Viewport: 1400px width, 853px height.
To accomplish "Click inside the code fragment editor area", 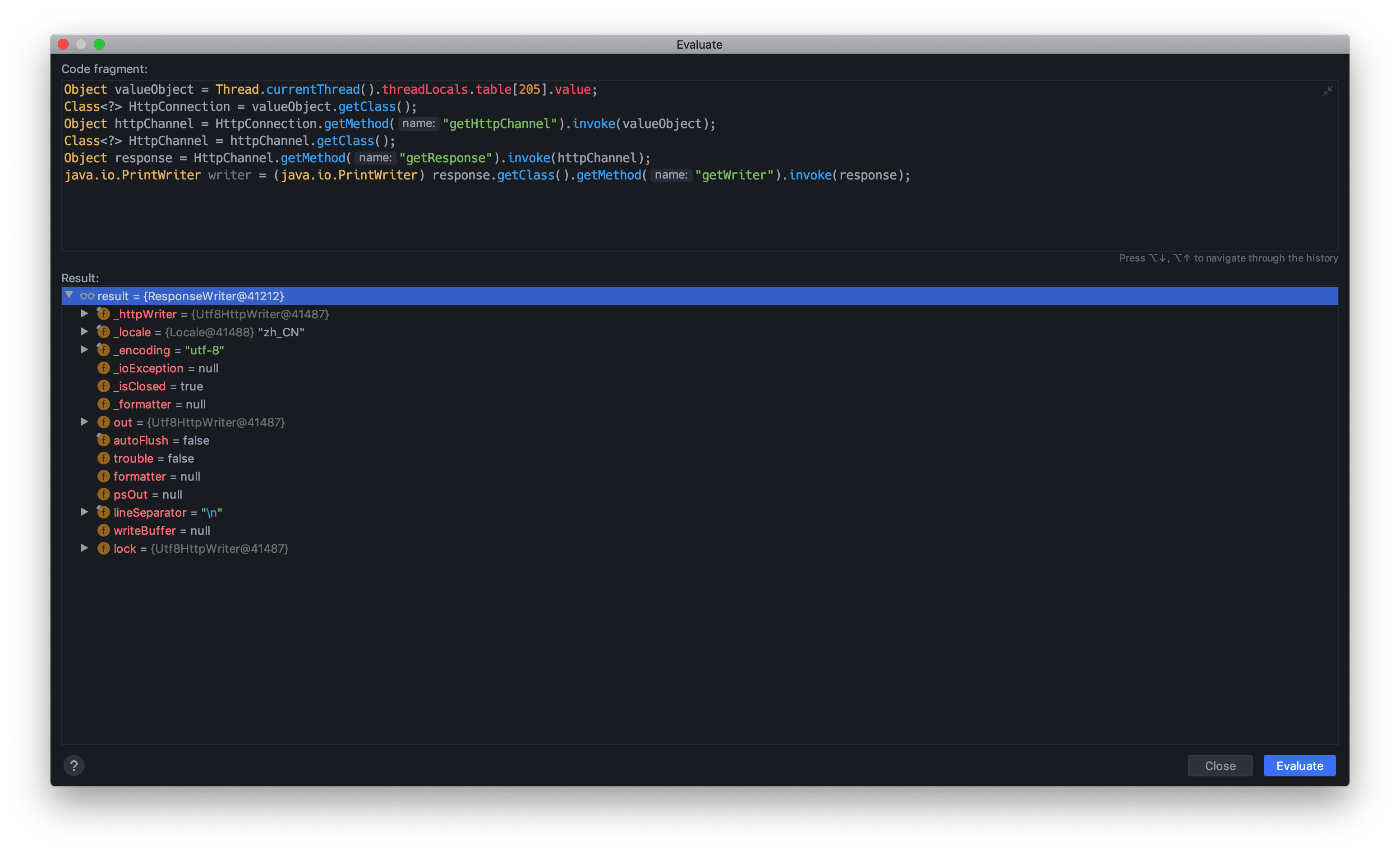I will 682,216.
